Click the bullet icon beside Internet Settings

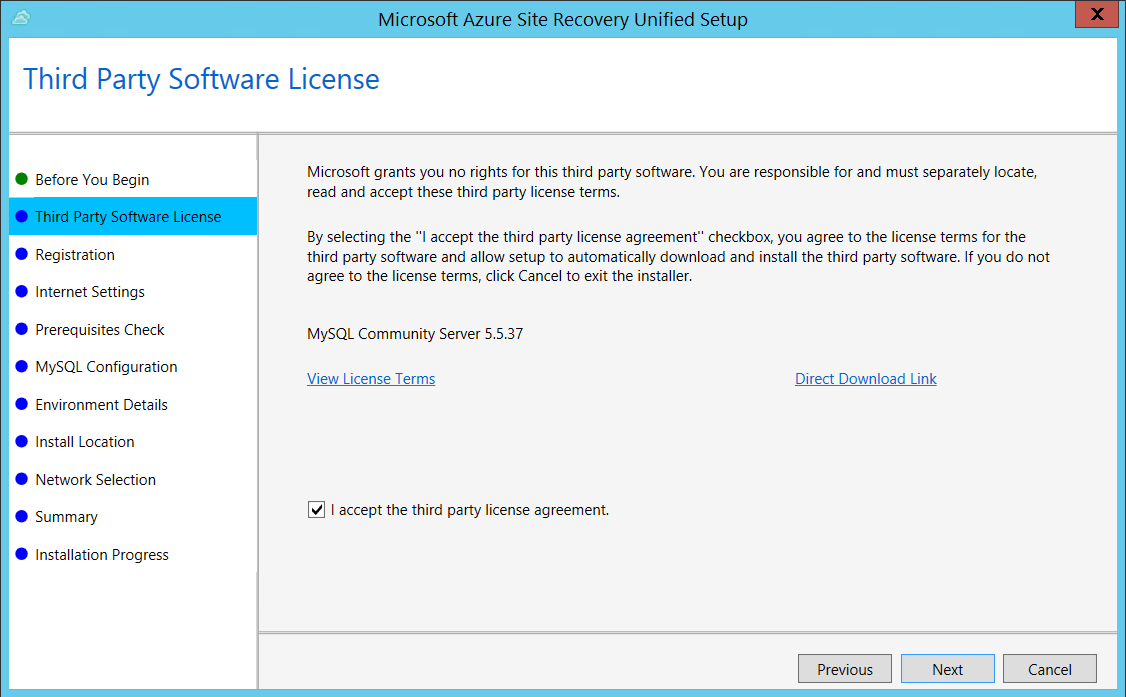21,291
